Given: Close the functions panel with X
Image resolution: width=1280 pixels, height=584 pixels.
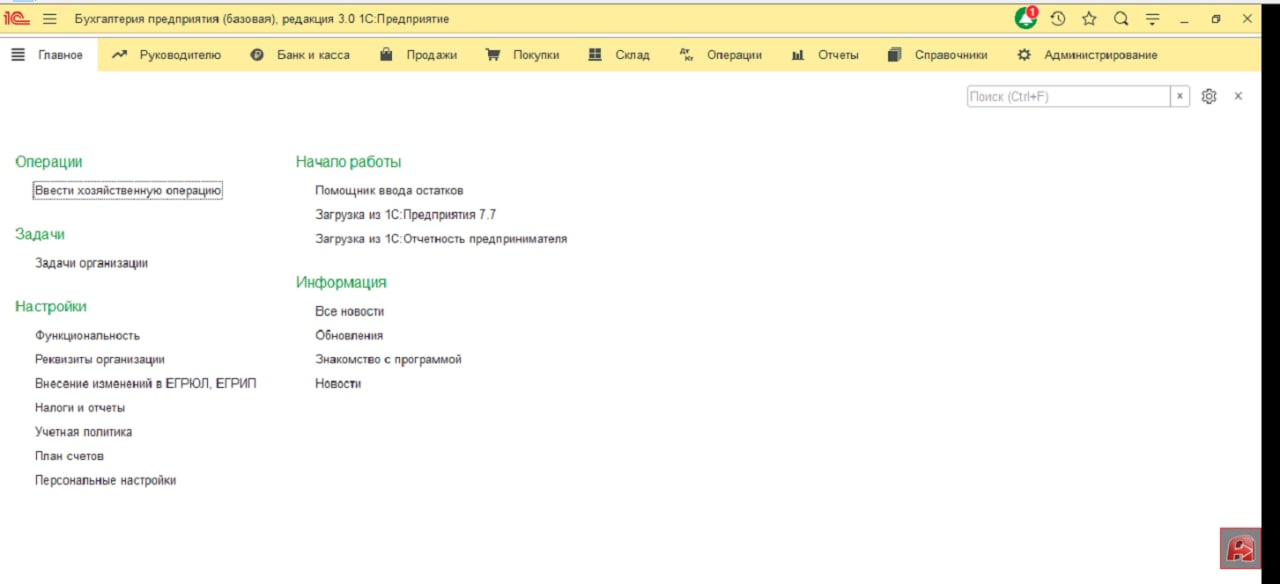Looking at the screenshot, I should [1238, 96].
